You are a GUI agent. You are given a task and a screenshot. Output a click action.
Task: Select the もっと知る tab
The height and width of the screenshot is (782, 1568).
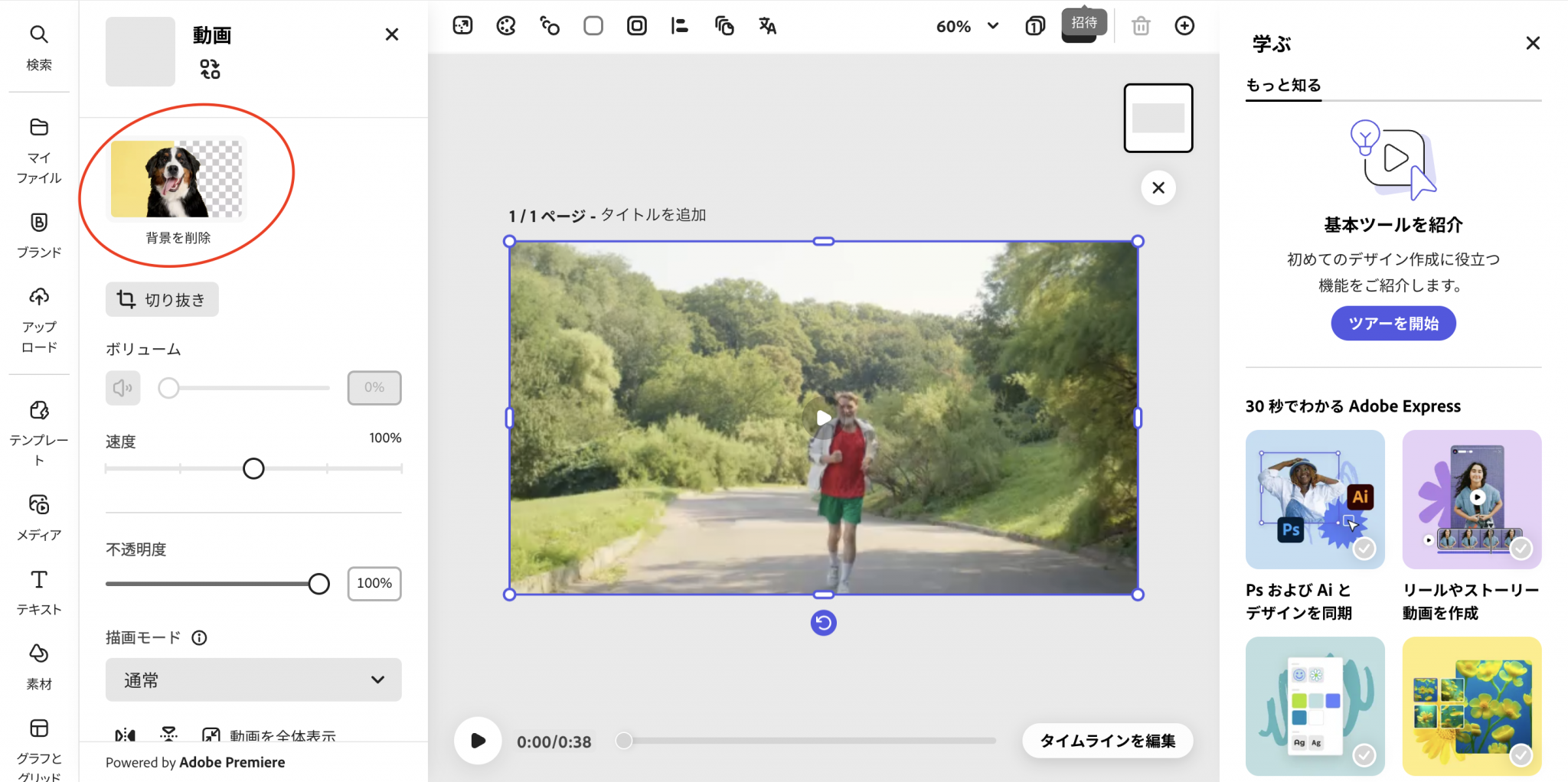1283,85
